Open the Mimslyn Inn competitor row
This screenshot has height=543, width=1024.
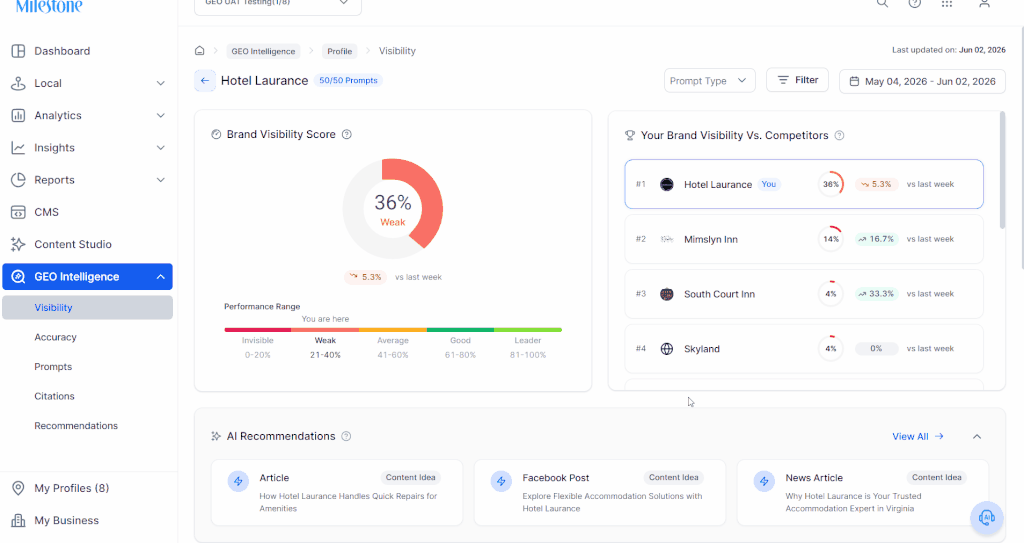(804, 239)
